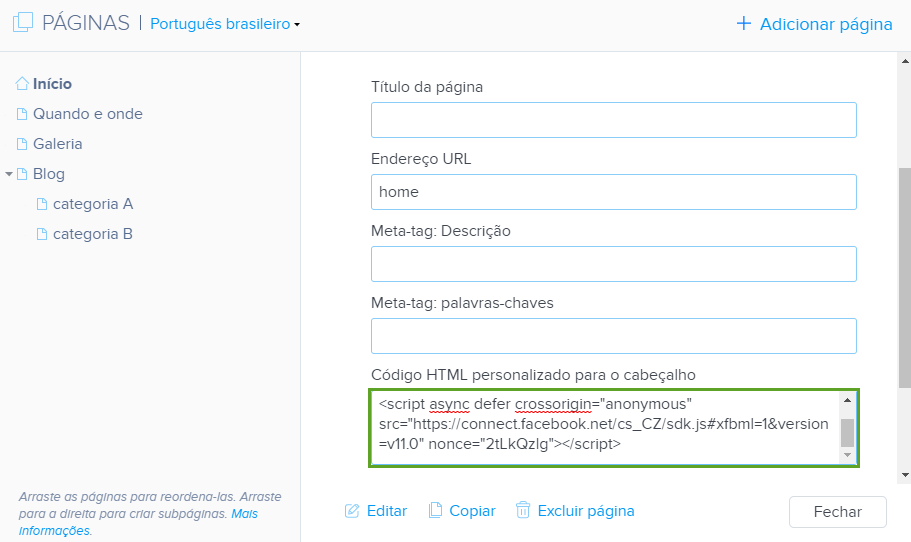Click the Título da página label
This screenshot has width=911, height=542.
tap(427, 87)
